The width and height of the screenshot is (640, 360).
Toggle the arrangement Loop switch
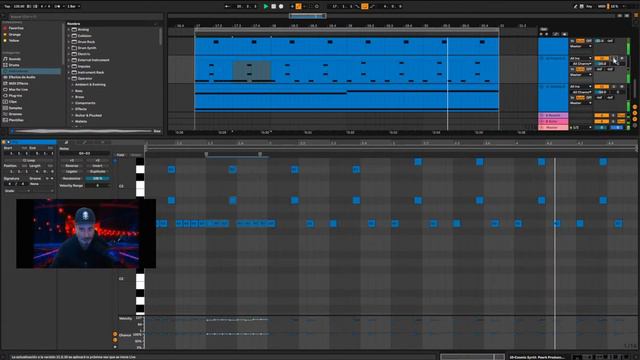(x=364, y=6)
